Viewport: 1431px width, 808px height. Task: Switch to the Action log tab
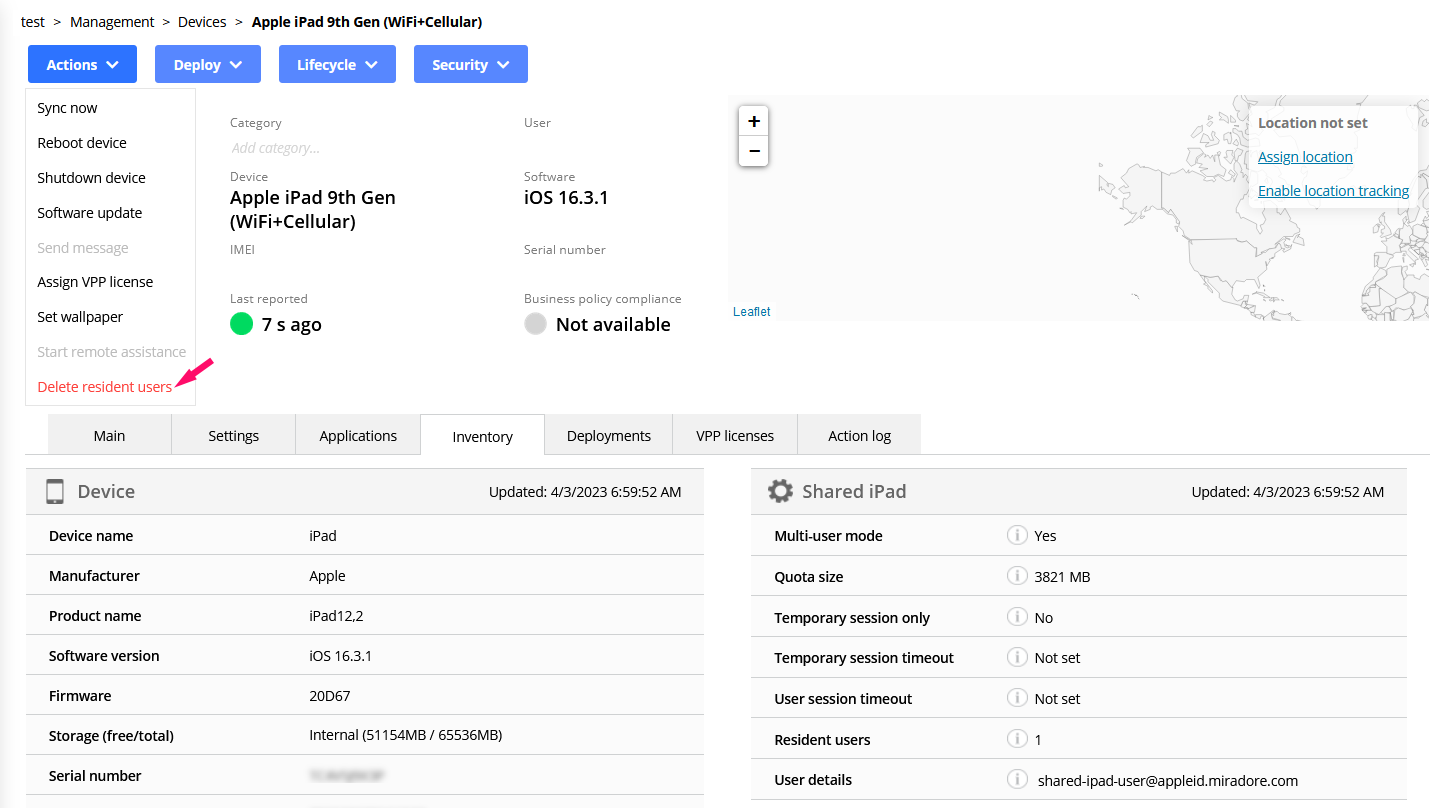860,435
